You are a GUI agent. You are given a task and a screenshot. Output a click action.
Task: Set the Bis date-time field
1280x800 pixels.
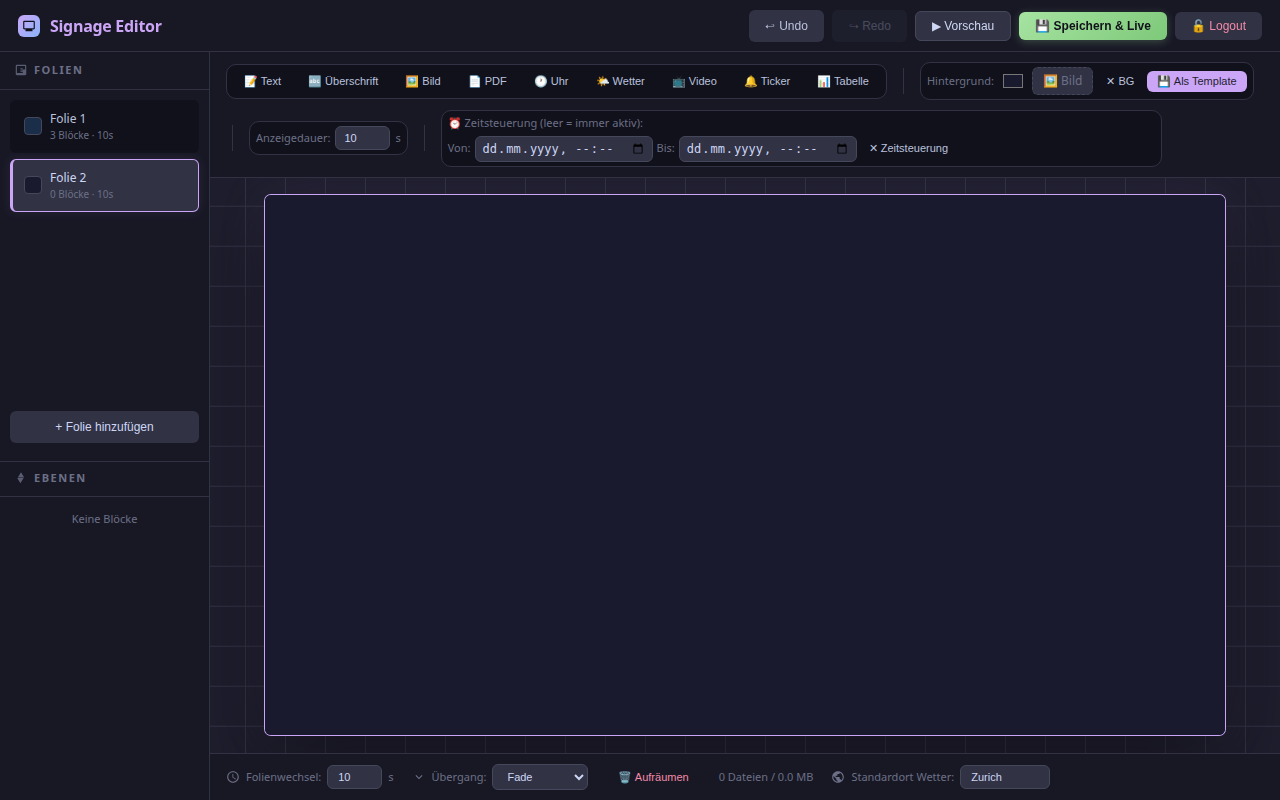click(768, 149)
